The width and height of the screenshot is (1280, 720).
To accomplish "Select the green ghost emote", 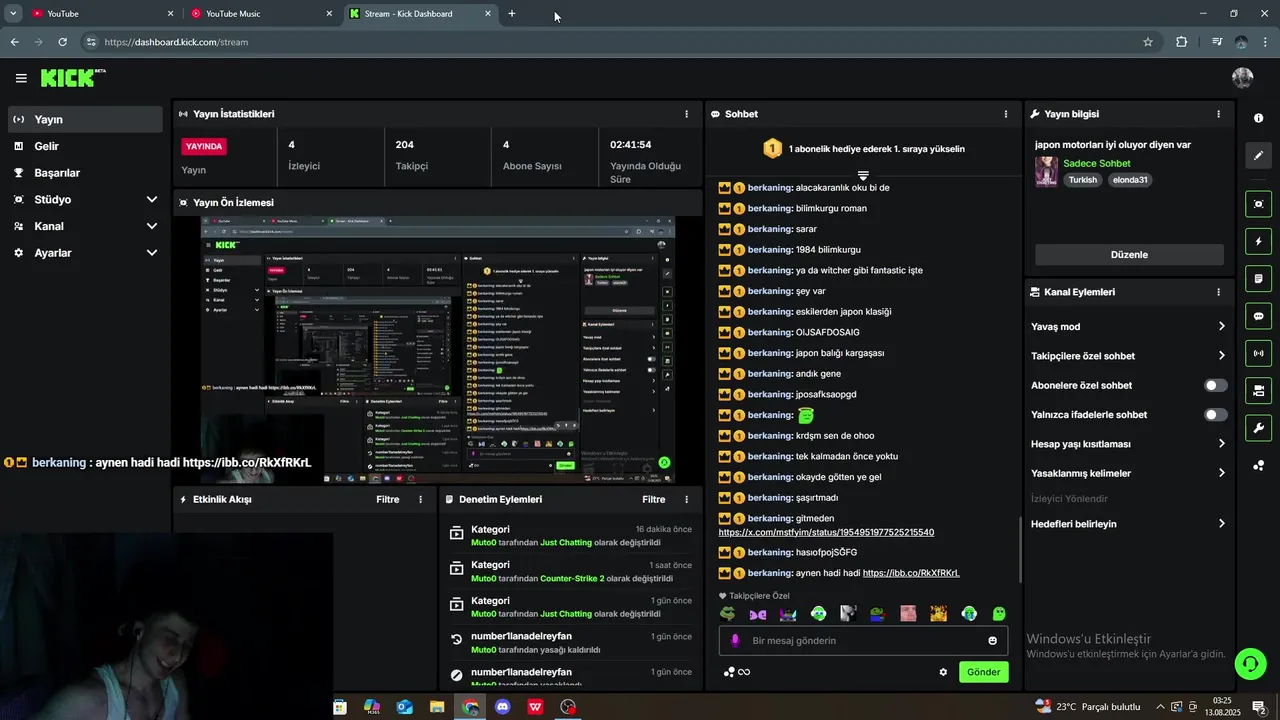I will click(999, 614).
